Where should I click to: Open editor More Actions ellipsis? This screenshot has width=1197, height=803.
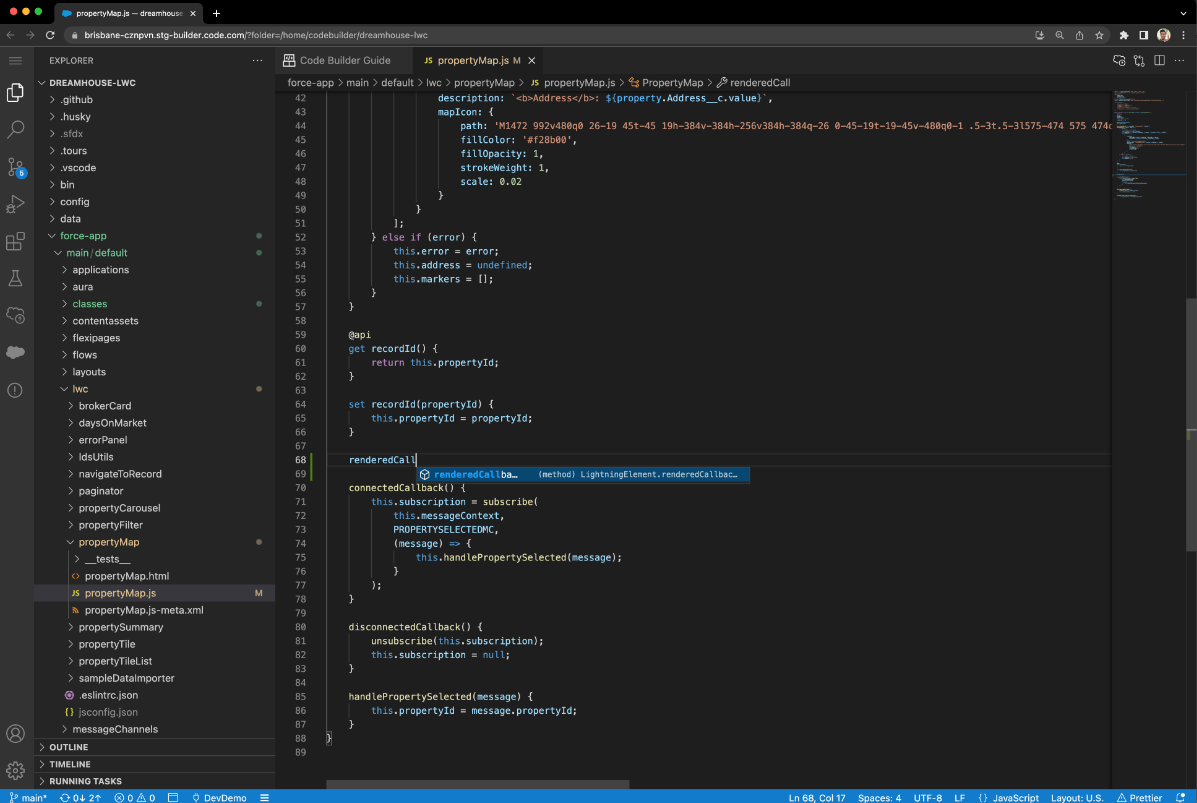click(1179, 60)
